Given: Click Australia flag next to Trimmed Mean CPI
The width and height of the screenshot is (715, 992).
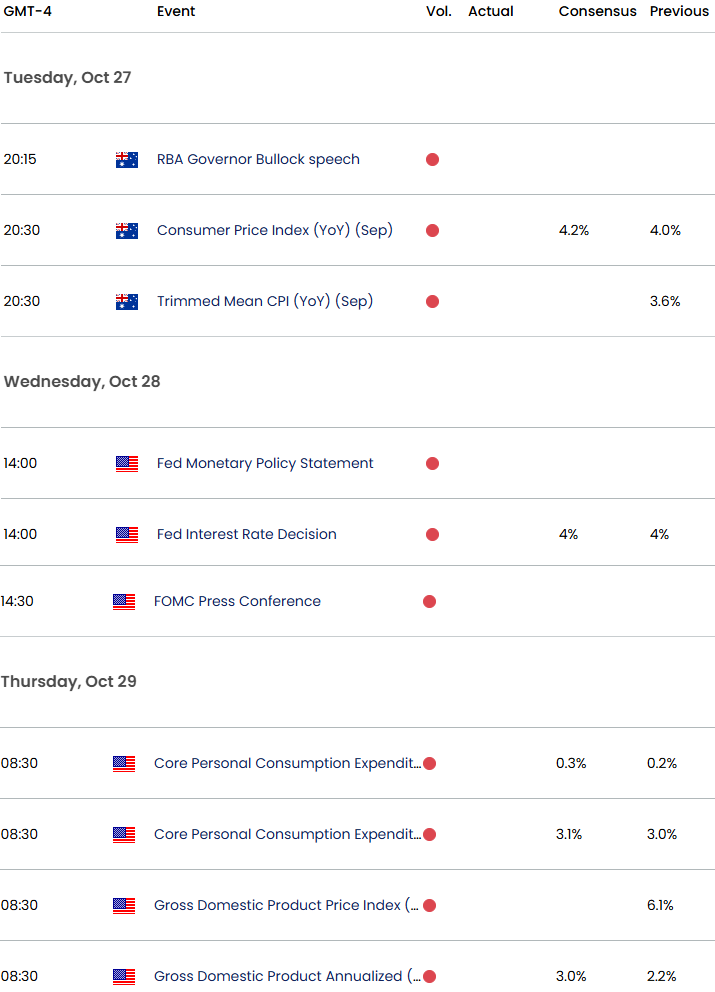Looking at the screenshot, I should coord(127,301).
